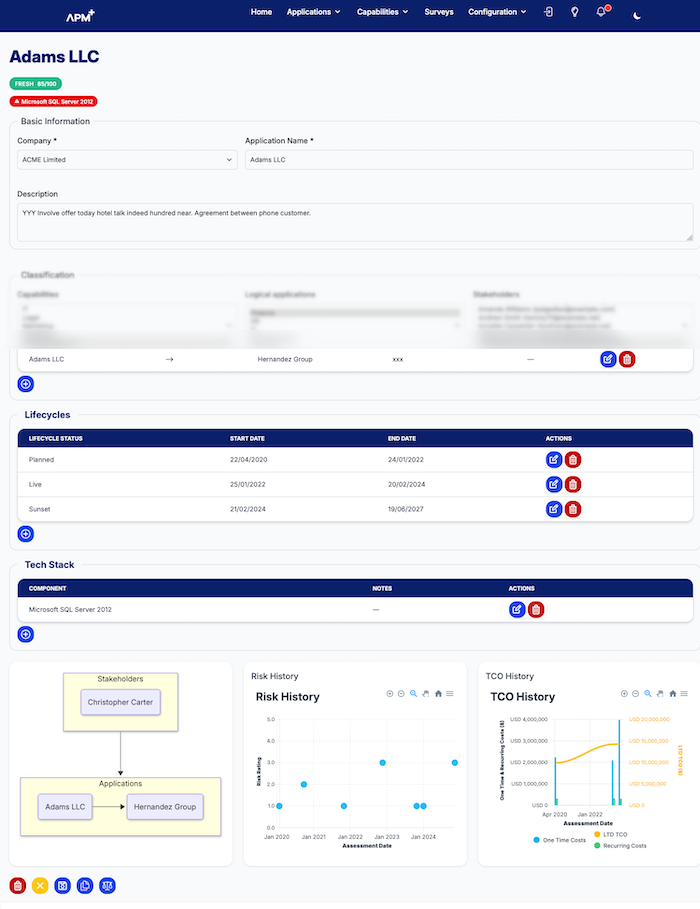Viewport: 700px width, 909px height.
Task: Click the yellow cancel X button
Action: coord(40,886)
